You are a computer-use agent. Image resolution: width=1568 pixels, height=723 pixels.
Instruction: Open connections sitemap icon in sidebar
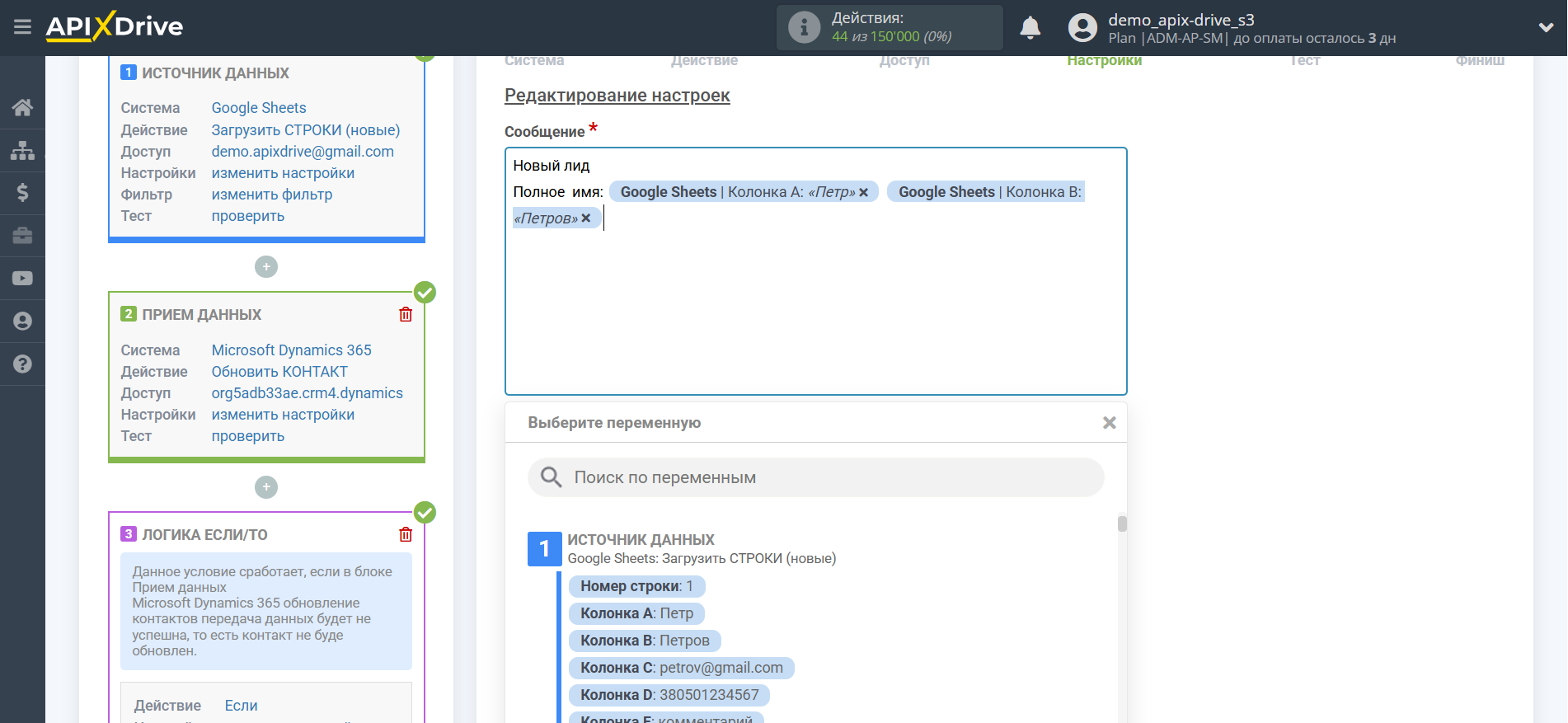pyautogui.click(x=22, y=150)
